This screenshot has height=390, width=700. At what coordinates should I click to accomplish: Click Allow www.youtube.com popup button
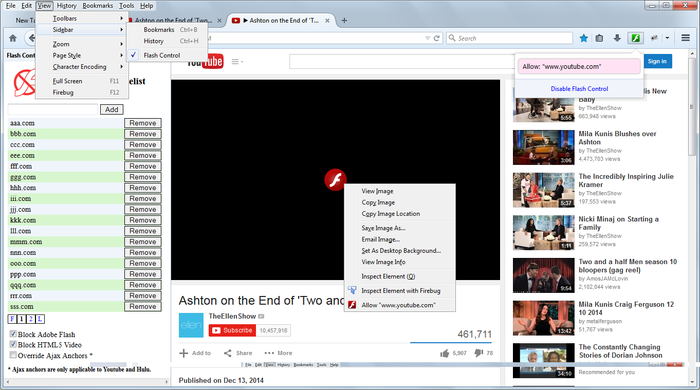579,66
